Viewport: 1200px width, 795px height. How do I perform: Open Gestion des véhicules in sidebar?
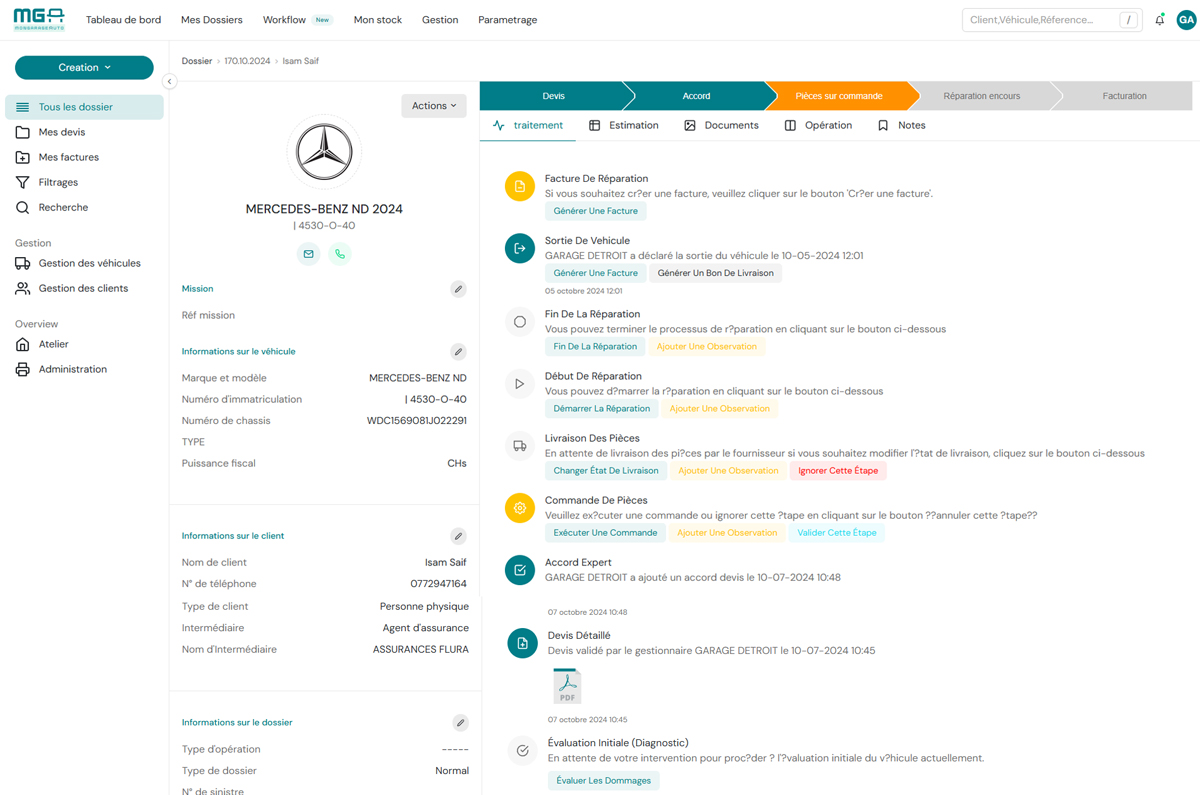coord(89,264)
